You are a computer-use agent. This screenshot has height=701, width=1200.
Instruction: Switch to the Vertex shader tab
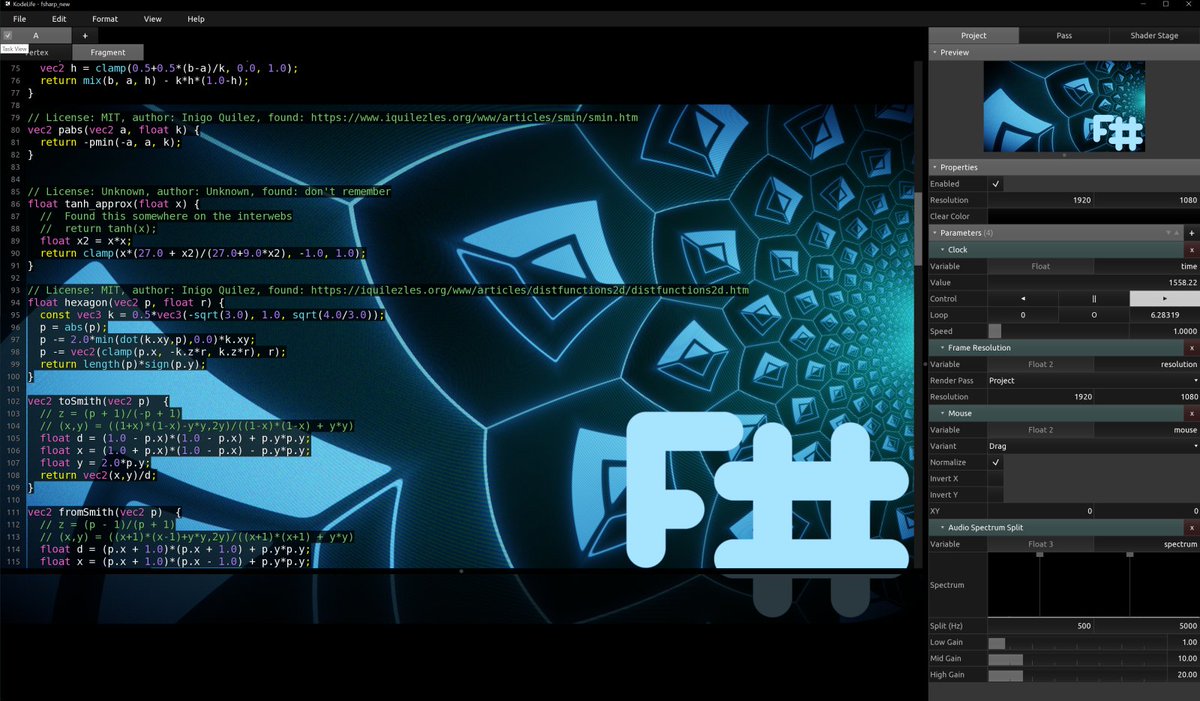click(36, 52)
